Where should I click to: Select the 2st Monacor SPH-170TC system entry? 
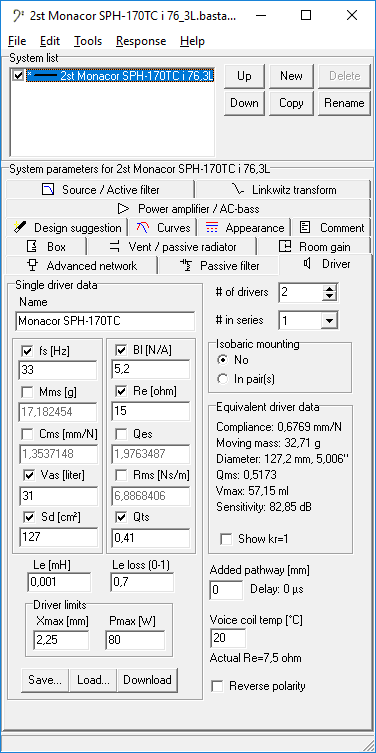(x=120, y=75)
